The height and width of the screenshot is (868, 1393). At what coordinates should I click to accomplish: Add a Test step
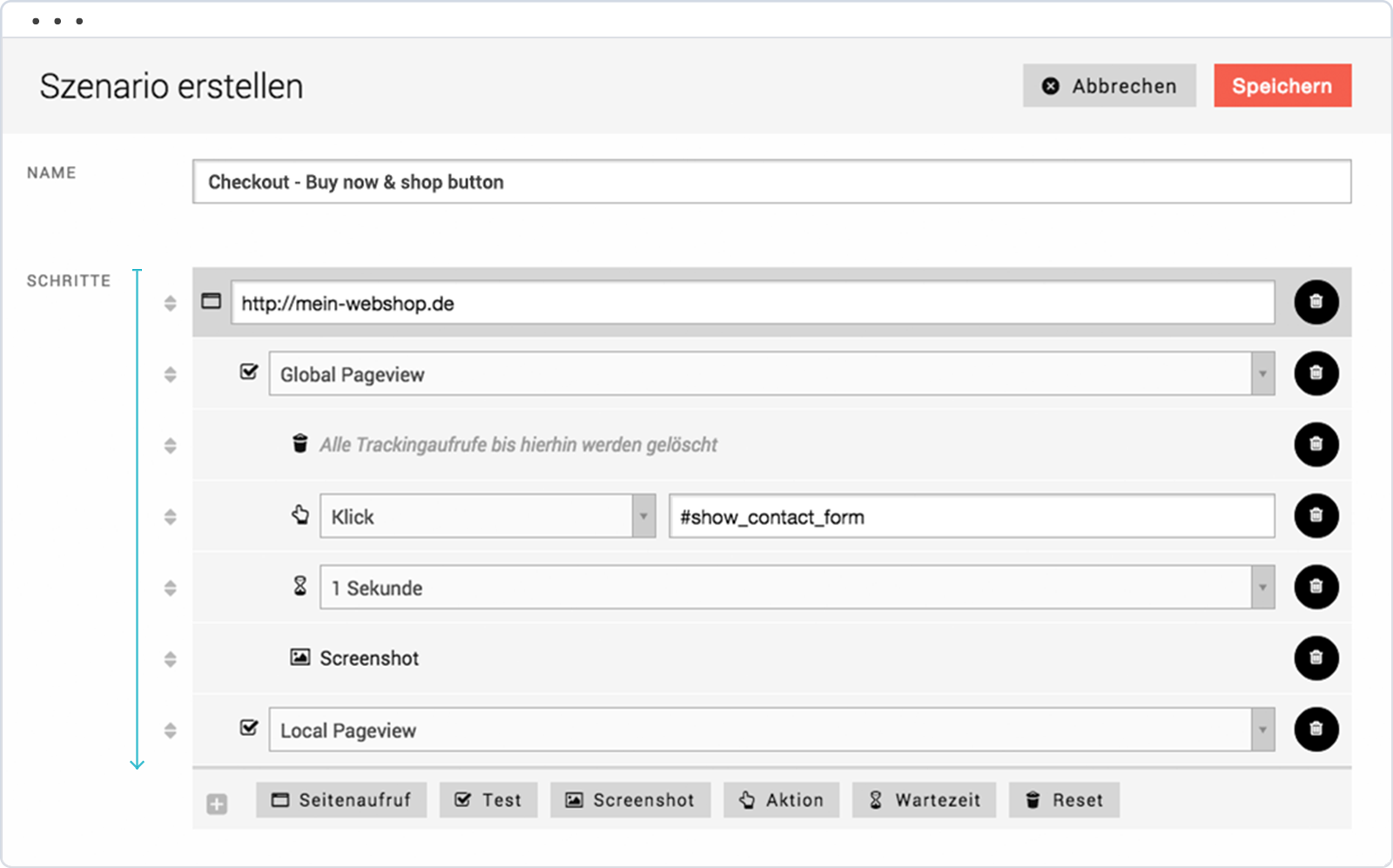(x=488, y=800)
